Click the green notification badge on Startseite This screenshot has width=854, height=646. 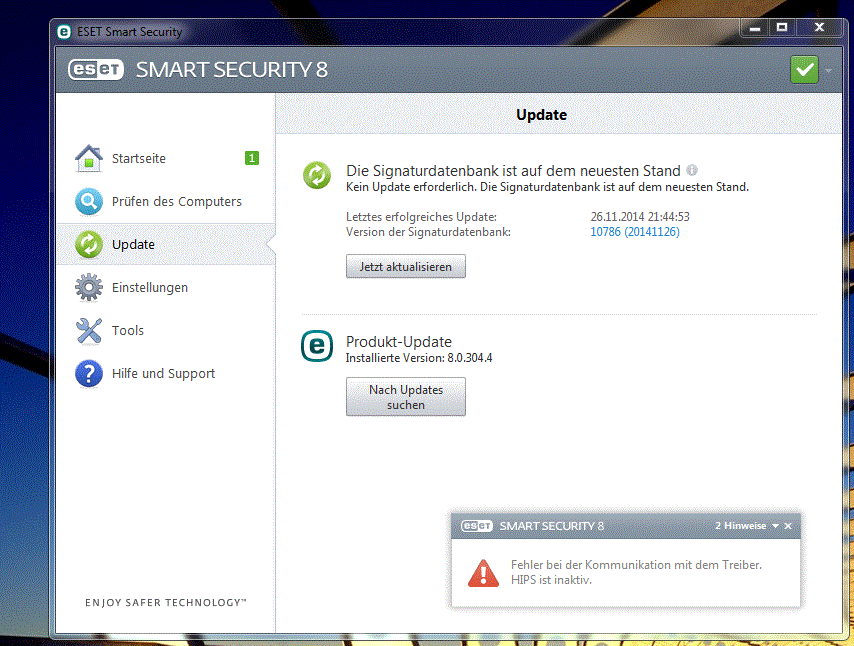coord(252,158)
